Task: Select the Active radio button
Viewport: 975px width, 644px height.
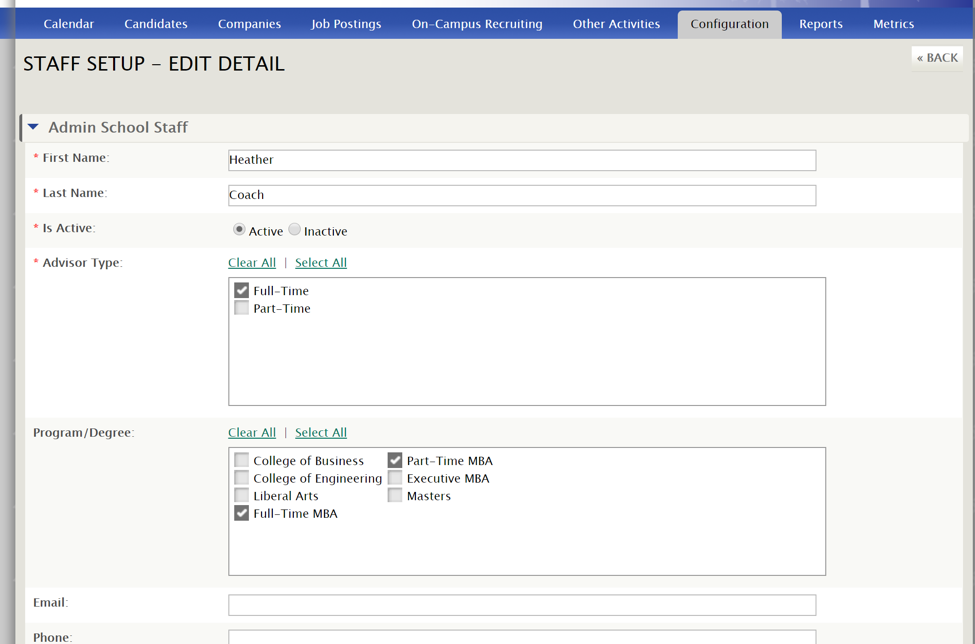Action: coord(239,229)
